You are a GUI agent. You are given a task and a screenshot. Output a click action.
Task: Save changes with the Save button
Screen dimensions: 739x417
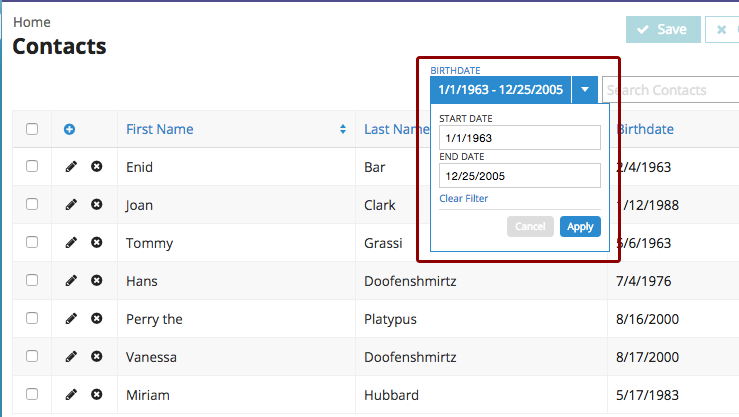pyautogui.click(x=663, y=29)
